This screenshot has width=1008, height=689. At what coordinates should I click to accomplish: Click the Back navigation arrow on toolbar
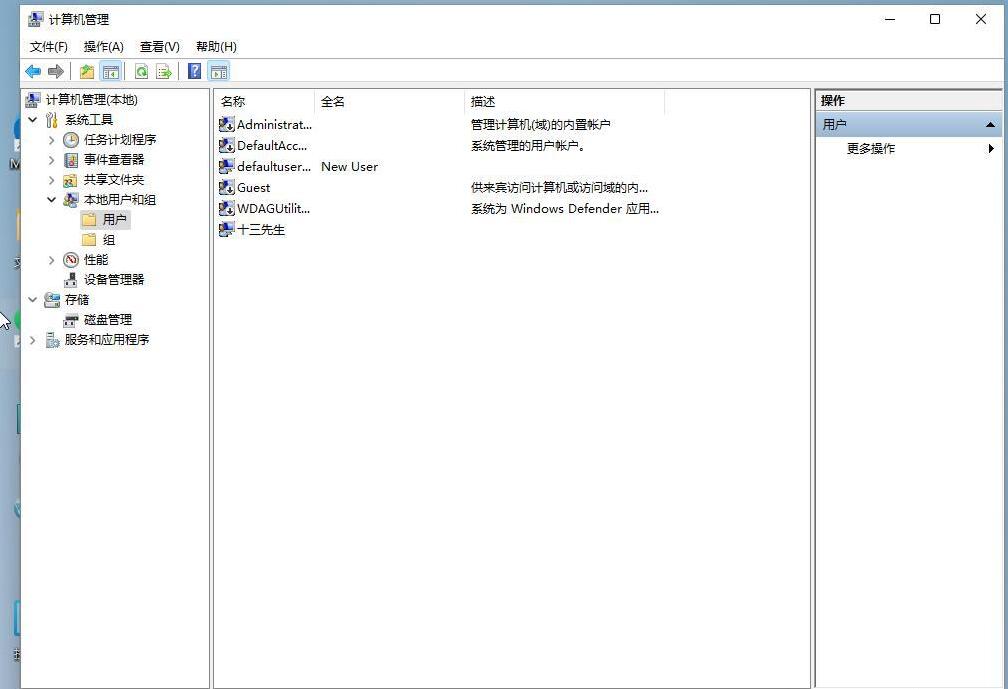point(33,71)
